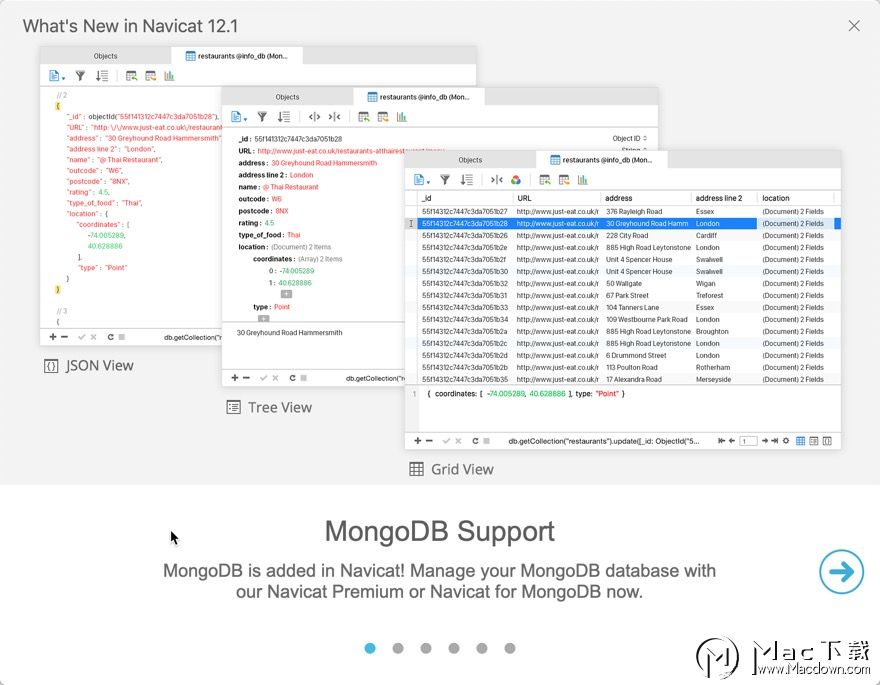
Task: Select restaurants tab in the Tree View window
Action: click(x=419, y=97)
